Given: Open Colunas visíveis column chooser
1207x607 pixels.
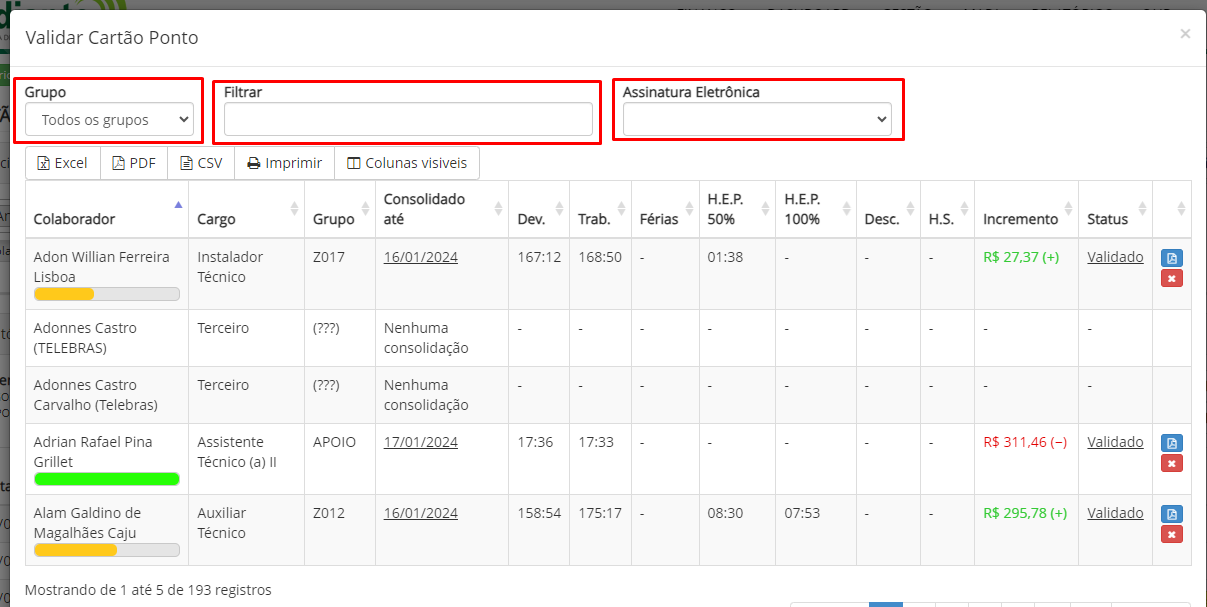Looking at the screenshot, I should tap(407, 163).
